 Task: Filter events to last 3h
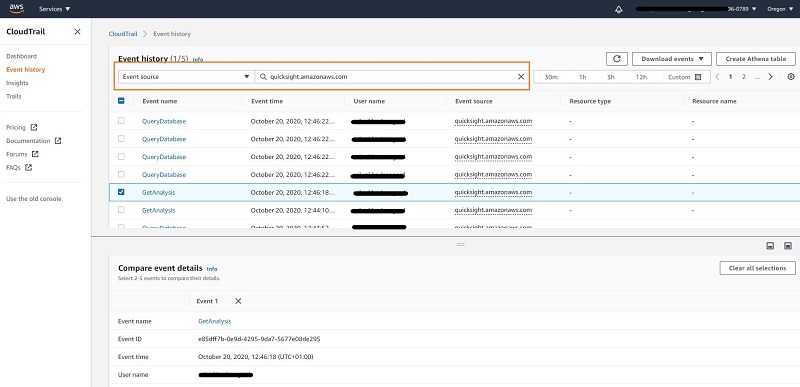coord(611,77)
